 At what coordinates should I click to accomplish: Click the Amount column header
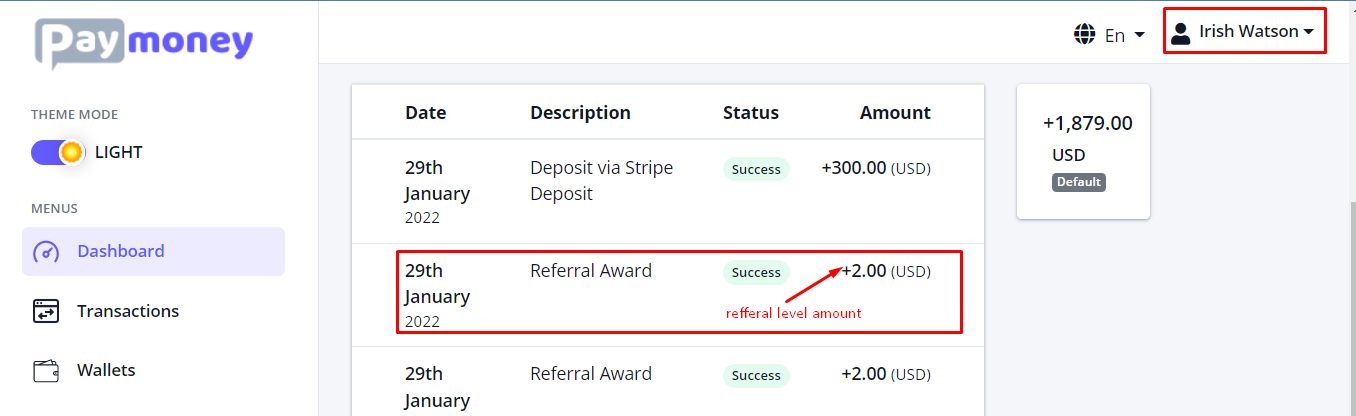pos(895,113)
